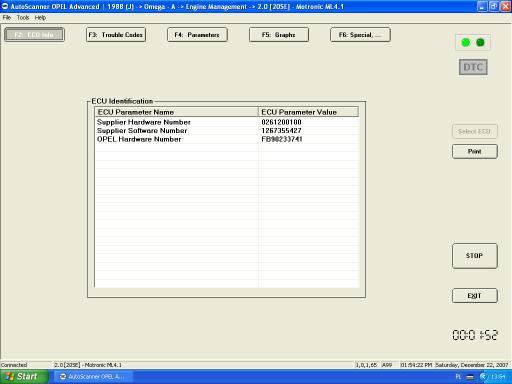Select the F2 ECU Info button
The image size is (512, 384).
pyautogui.click(x=34, y=35)
